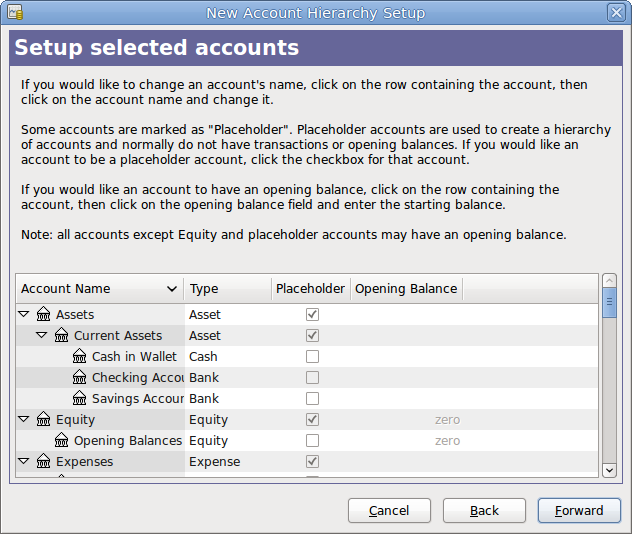This screenshot has width=632, height=534.
Task: Click the Cash in Wallet account icon
Action: pyautogui.click(x=80, y=357)
